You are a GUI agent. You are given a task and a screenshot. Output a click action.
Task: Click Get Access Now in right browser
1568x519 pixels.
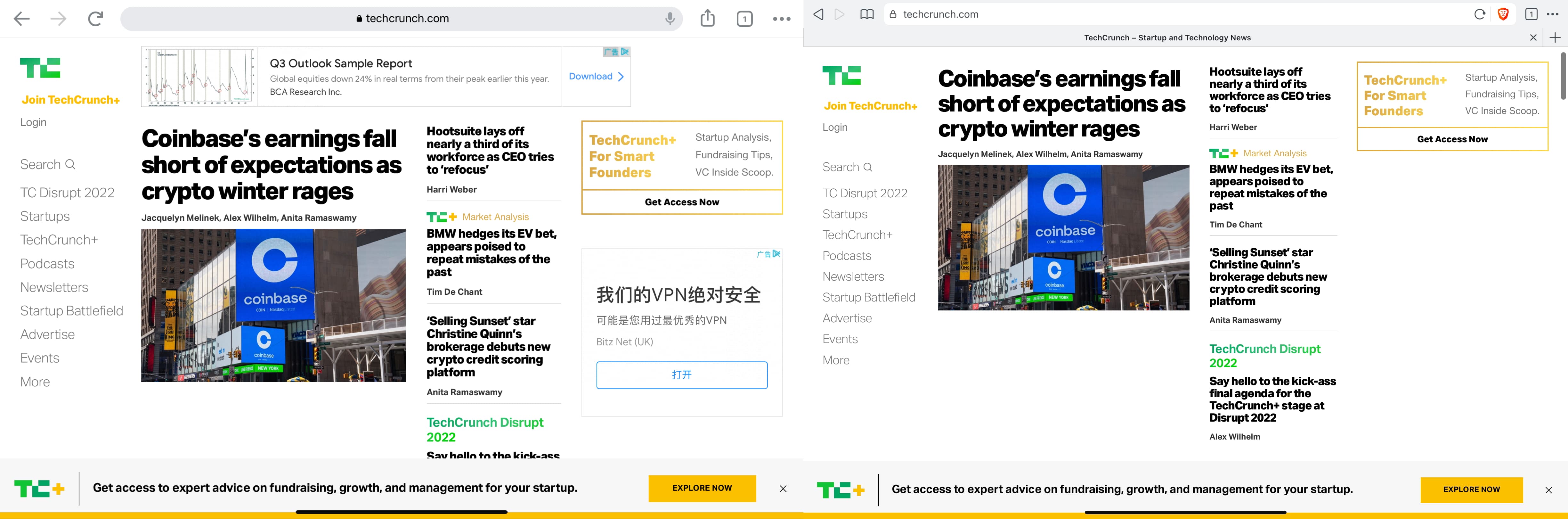[1452, 139]
